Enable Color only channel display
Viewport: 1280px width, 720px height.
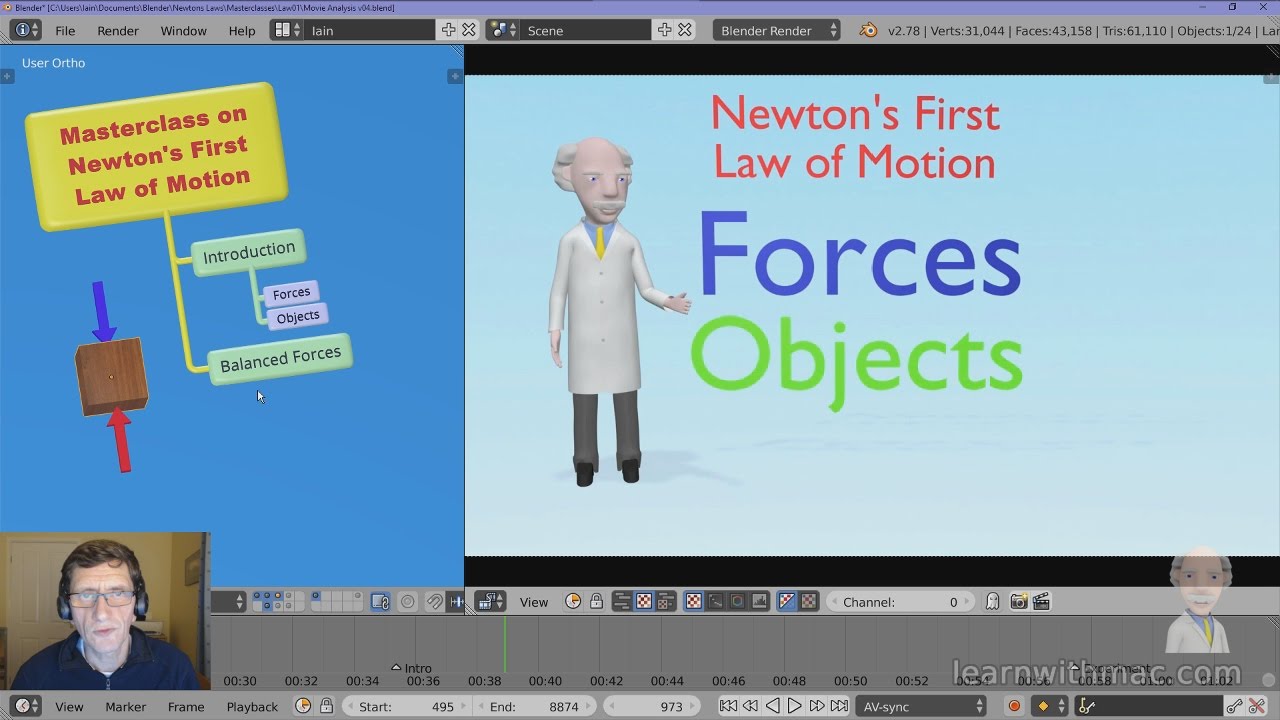(x=809, y=602)
